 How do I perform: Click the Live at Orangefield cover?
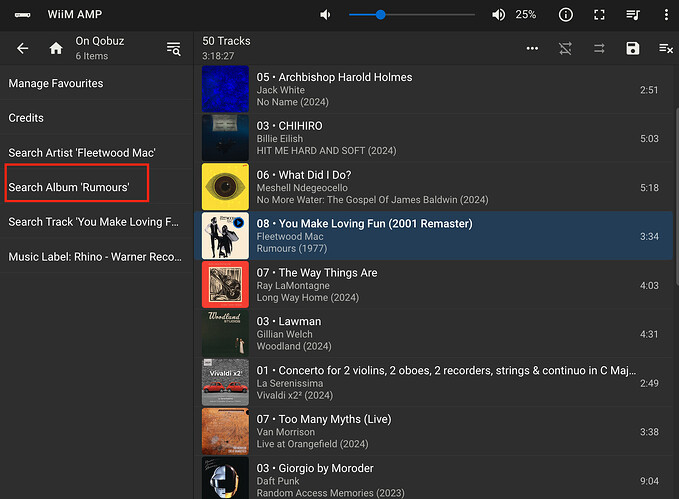point(225,432)
